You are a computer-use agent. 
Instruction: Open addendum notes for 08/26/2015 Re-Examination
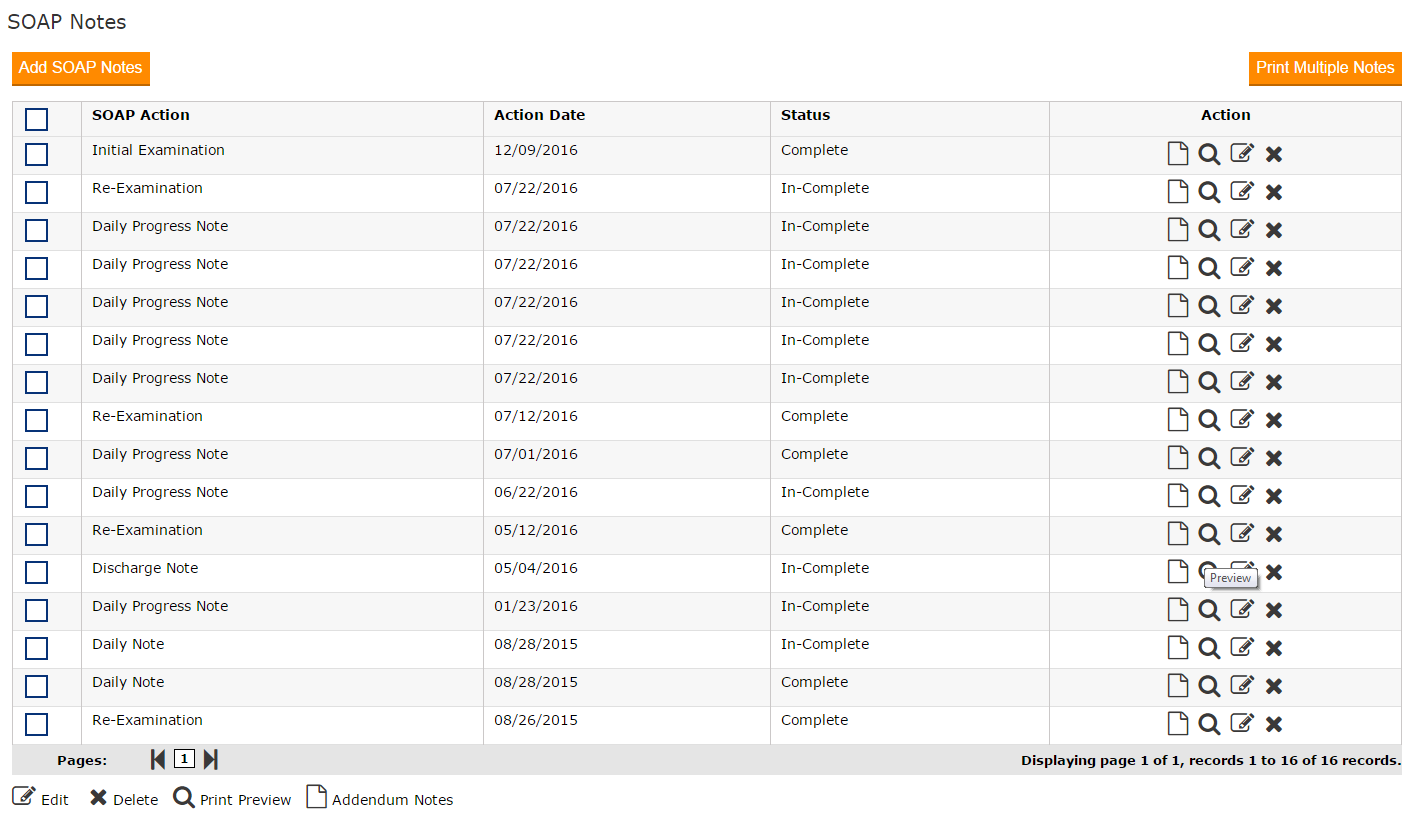pyautogui.click(x=1178, y=724)
